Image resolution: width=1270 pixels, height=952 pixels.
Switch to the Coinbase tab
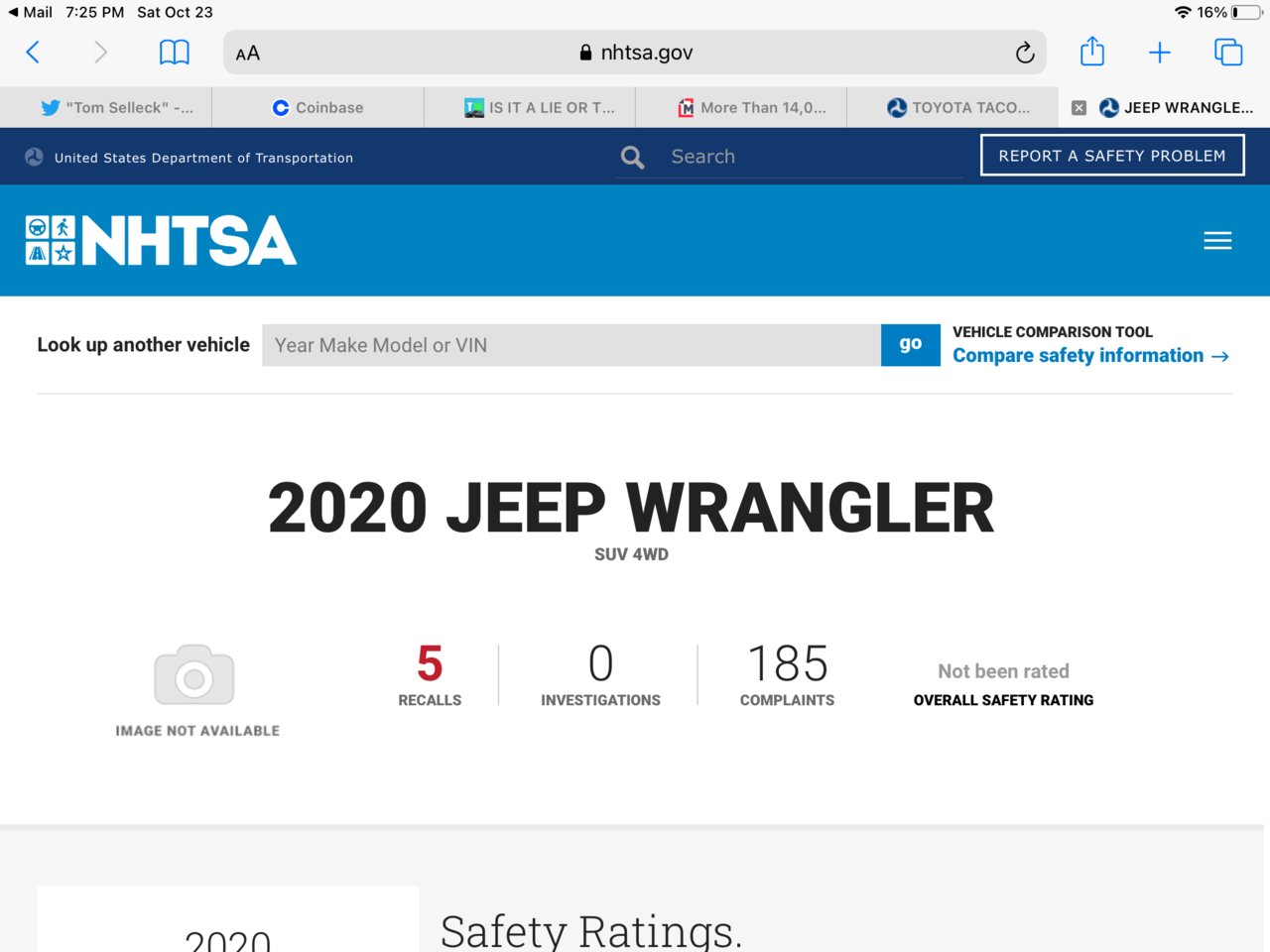(x=317, y=108)
